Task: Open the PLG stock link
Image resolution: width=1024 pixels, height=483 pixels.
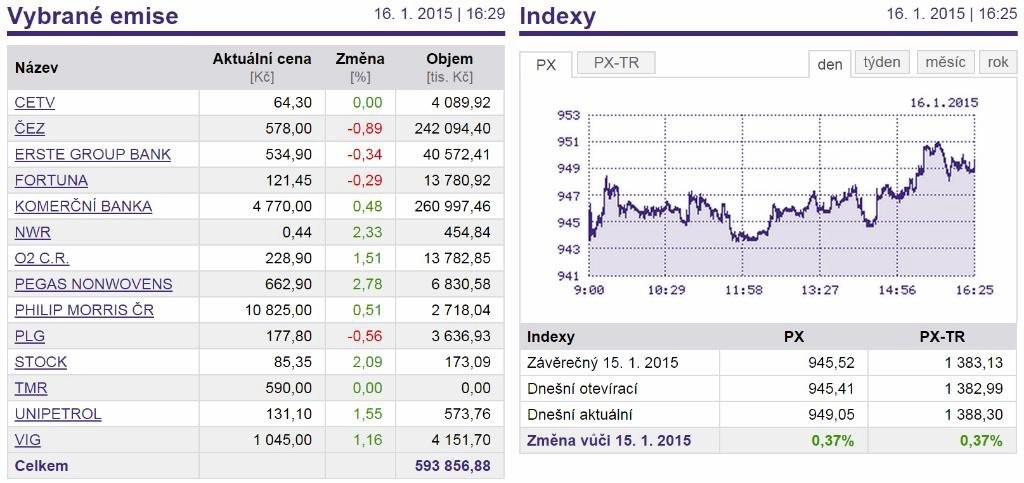Action: pyautogui.click(x=29, y=336)
